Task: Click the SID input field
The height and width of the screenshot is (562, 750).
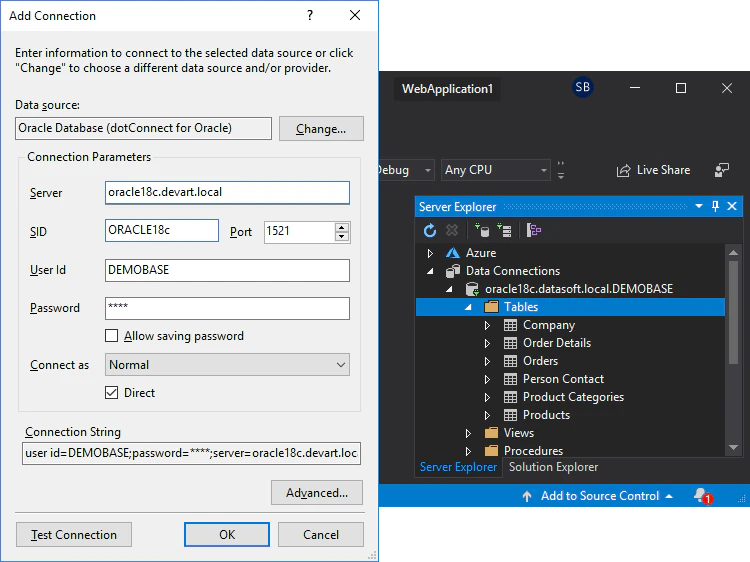Action: pyautogui.click(x=162, y=231)
